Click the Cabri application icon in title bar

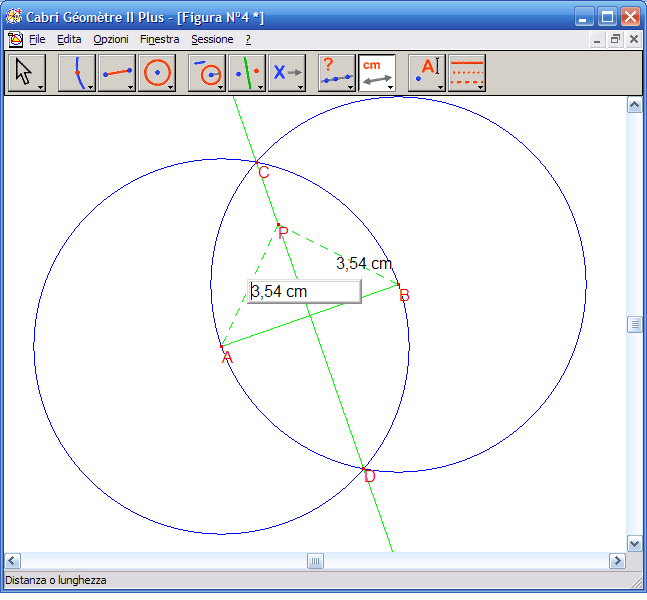(14, 17)
